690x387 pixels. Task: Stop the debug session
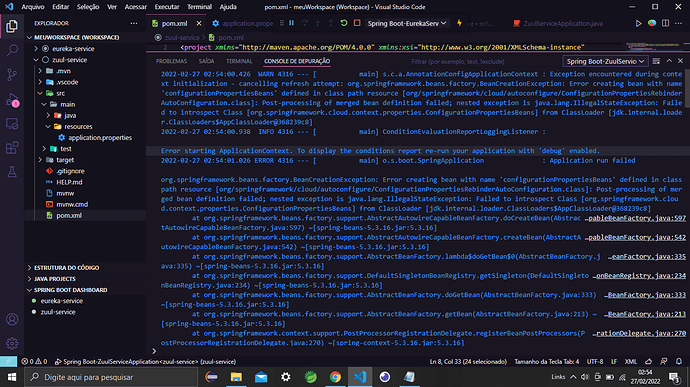357,23
